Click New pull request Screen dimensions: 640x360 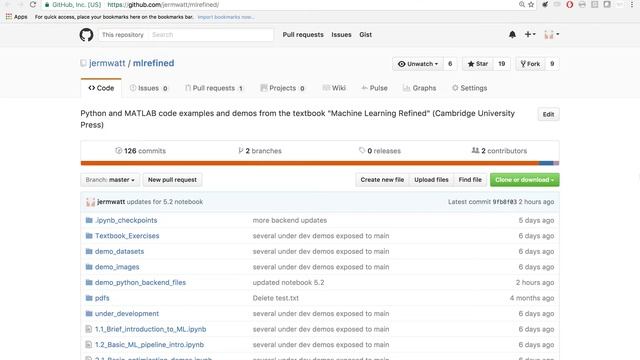172,180
